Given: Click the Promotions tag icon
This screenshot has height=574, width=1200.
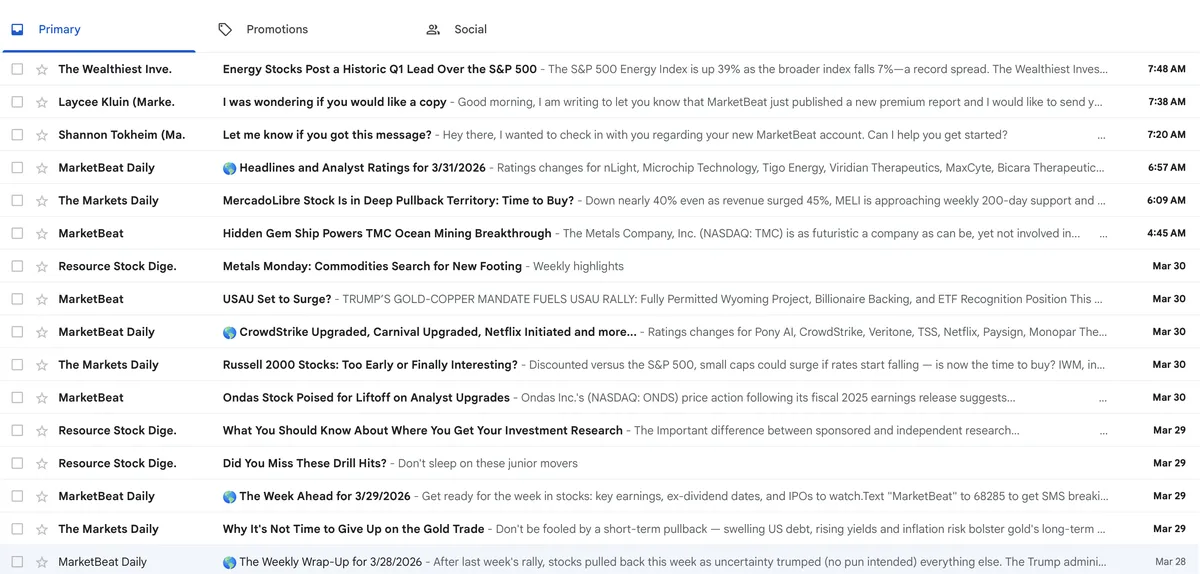Looking at the screenshot, I should point(225,30).
